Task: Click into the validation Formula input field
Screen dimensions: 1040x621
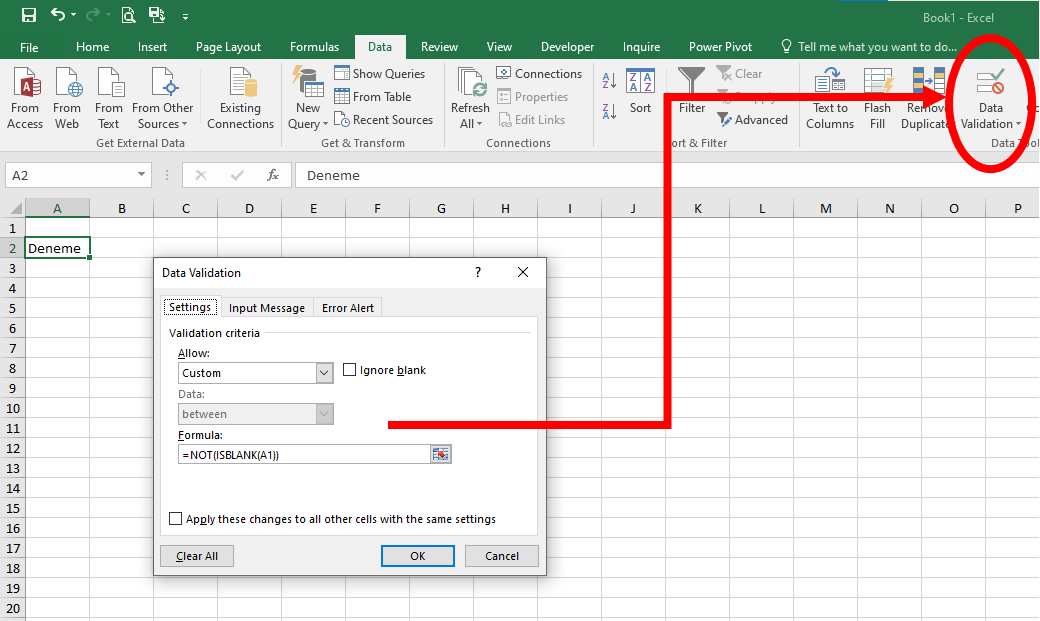Action: 304,454
